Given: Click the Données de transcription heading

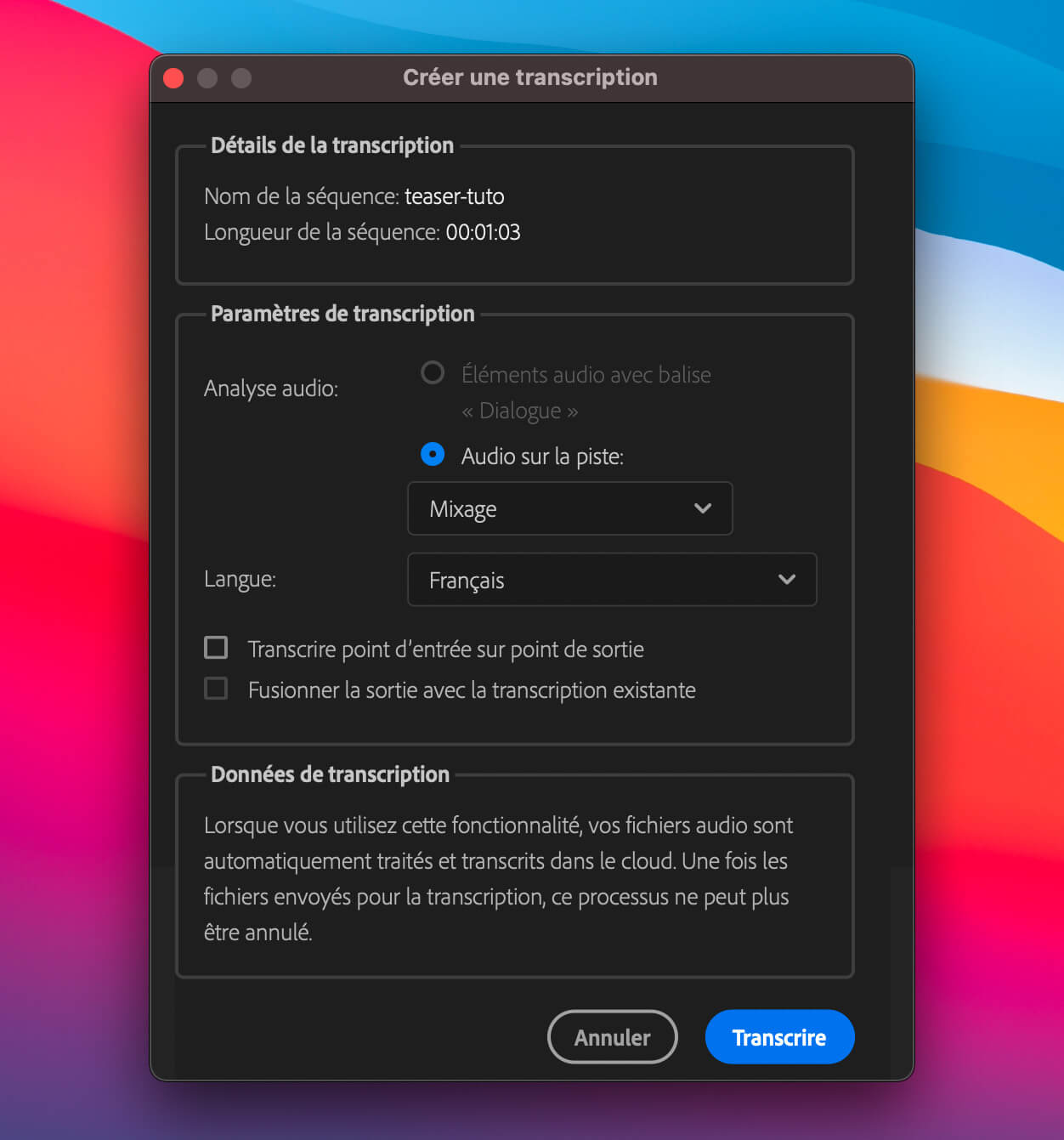Looking at the screenshot, I should [330, 774].
